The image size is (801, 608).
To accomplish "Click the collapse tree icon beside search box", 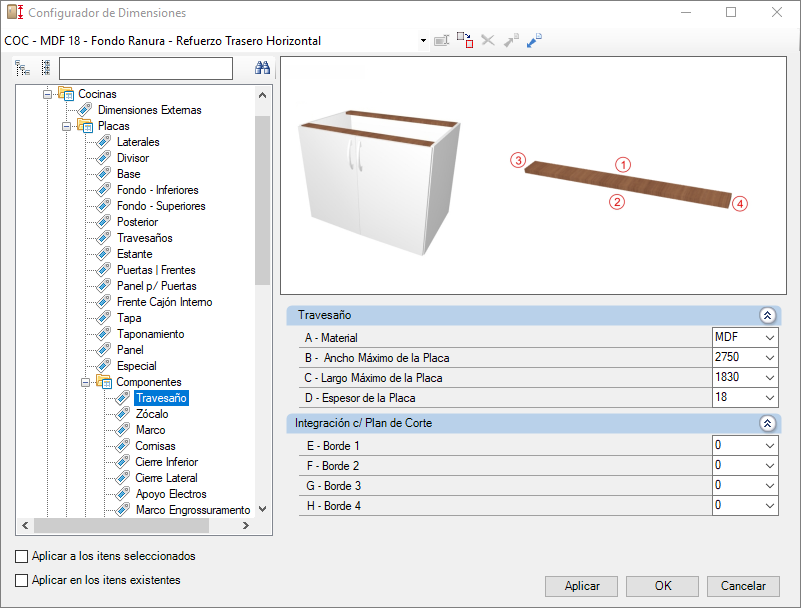I will (x=46, y=68).
